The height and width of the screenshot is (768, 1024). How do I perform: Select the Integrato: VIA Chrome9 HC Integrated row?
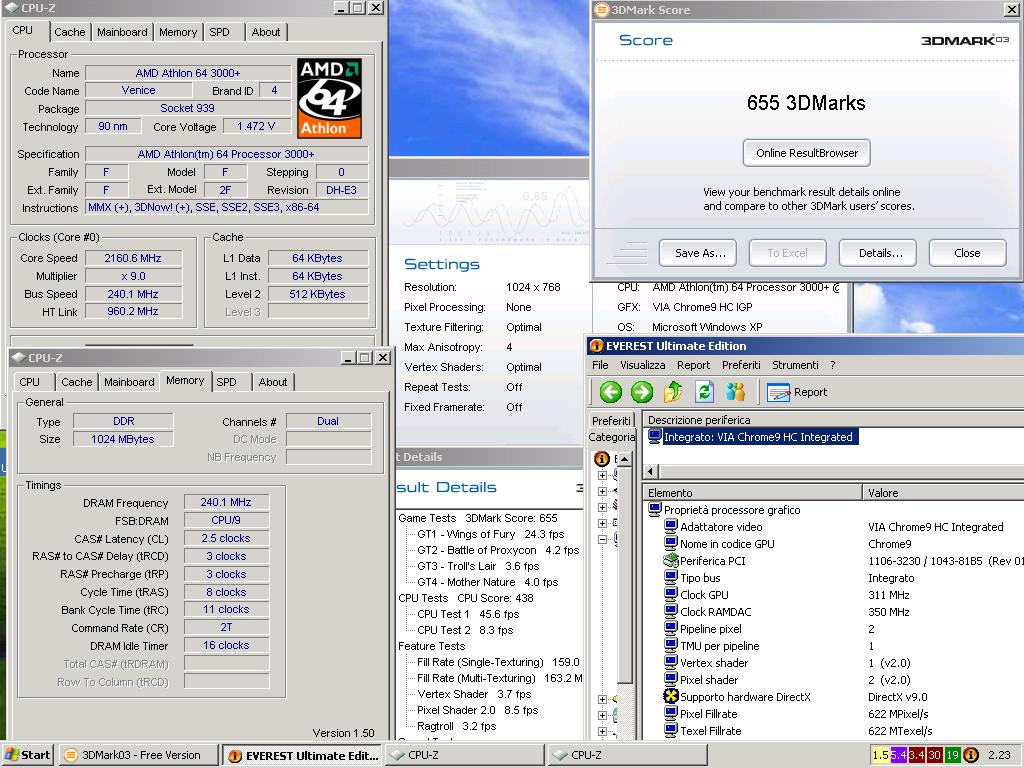[758, 437]
